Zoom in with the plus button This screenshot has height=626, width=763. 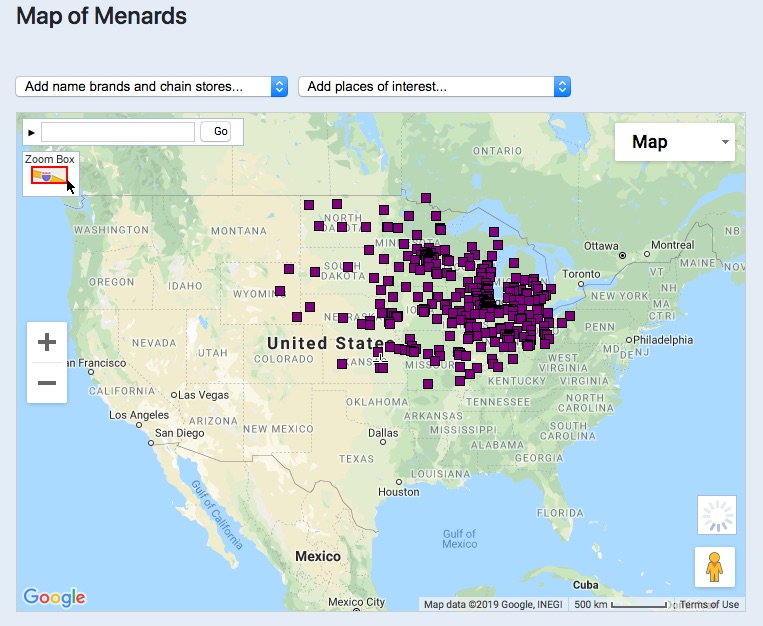click(x=47, y=343)
